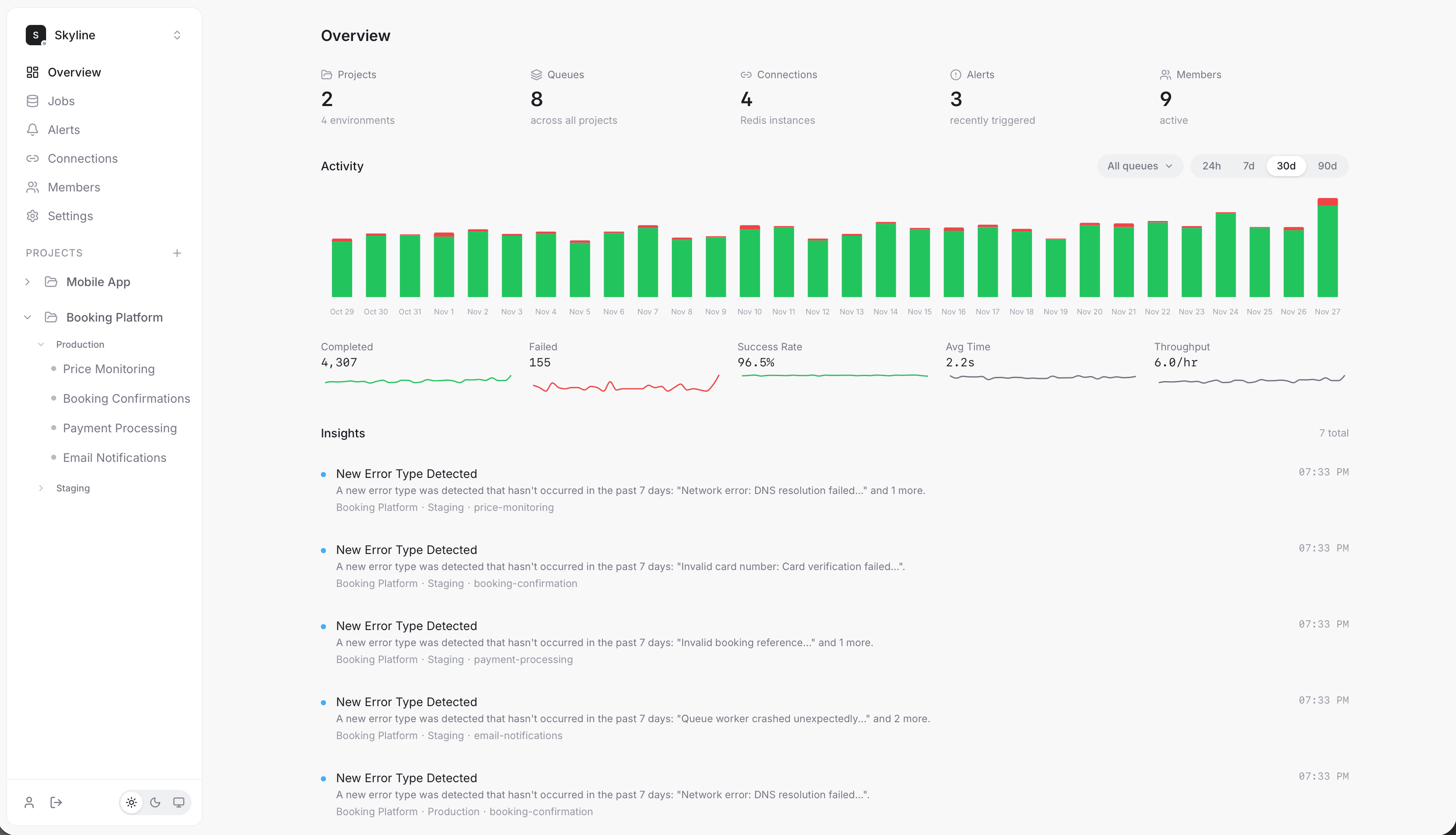Viewport: 1456px width, 835px height.
Task: Open the Price Monitoring queue
Action: (x=109, y=369)
